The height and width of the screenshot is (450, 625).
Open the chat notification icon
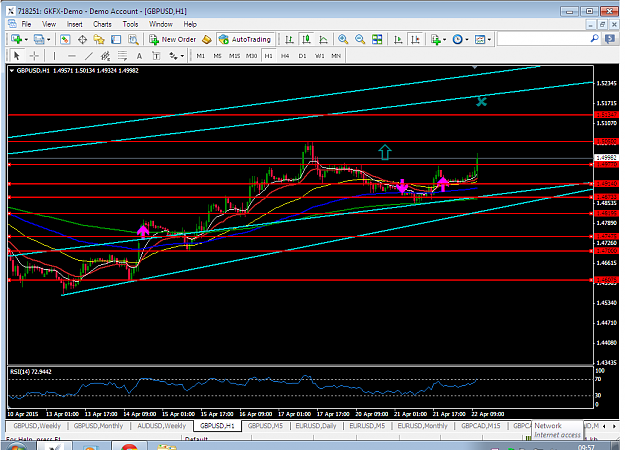610,39
